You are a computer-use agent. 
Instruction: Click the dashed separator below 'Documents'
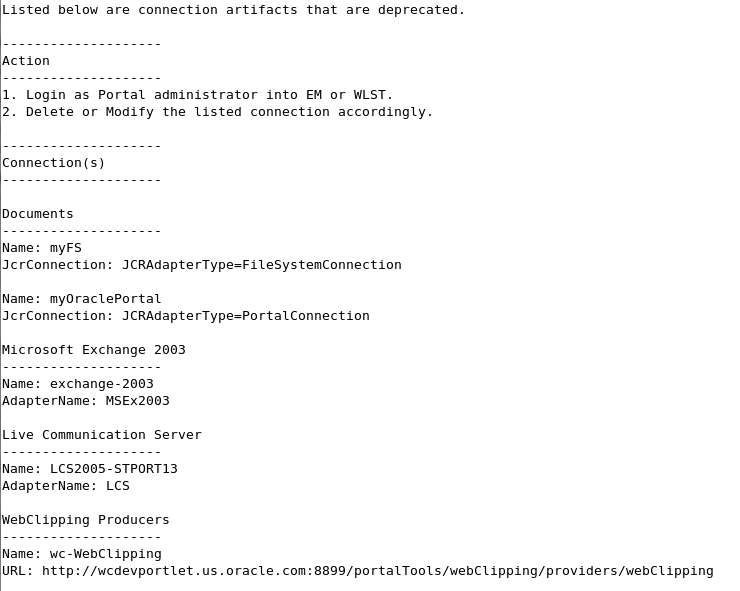pyautogui.click(x=81, y=231)
